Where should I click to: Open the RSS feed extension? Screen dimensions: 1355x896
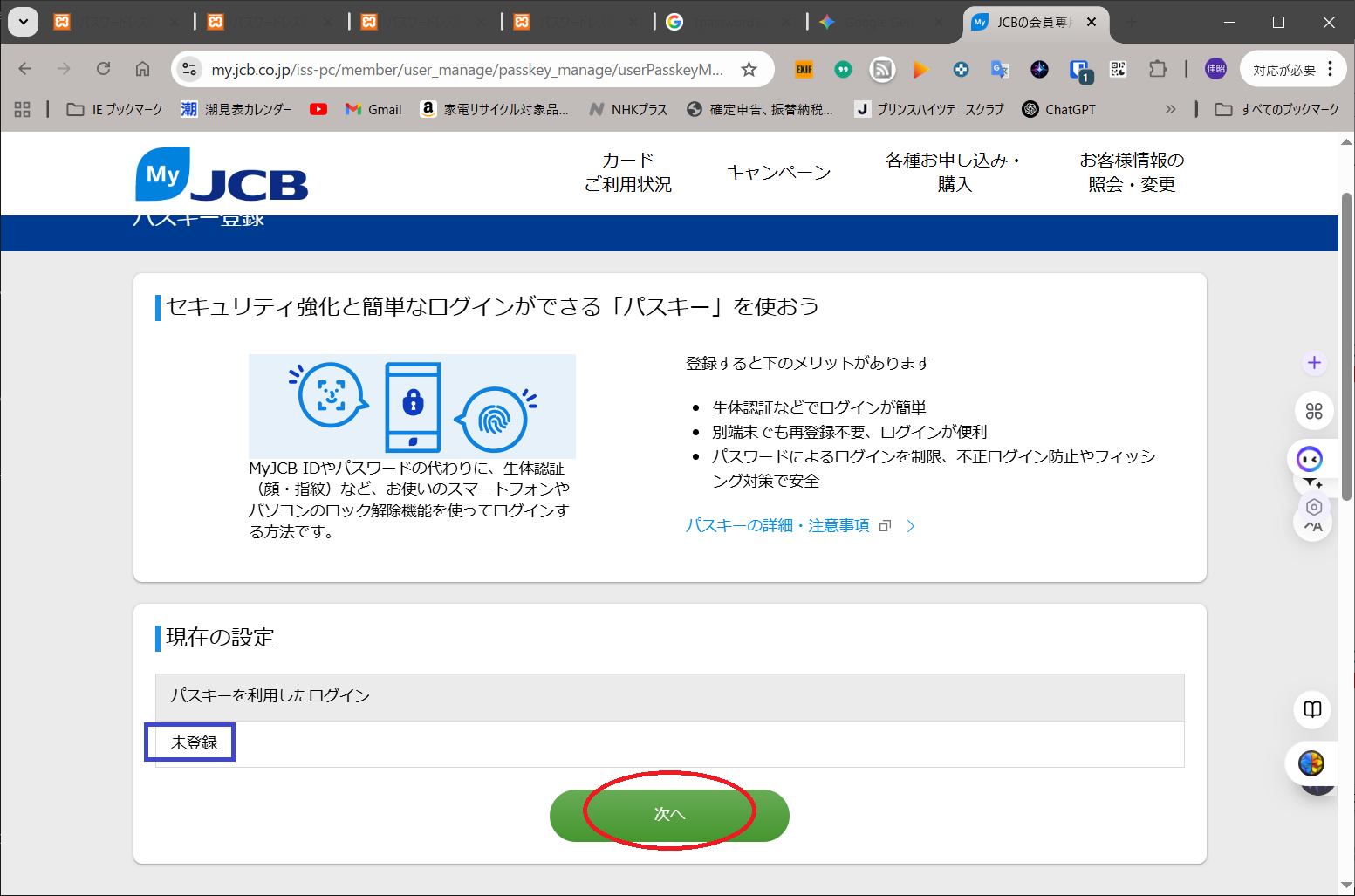pos(882,70)
